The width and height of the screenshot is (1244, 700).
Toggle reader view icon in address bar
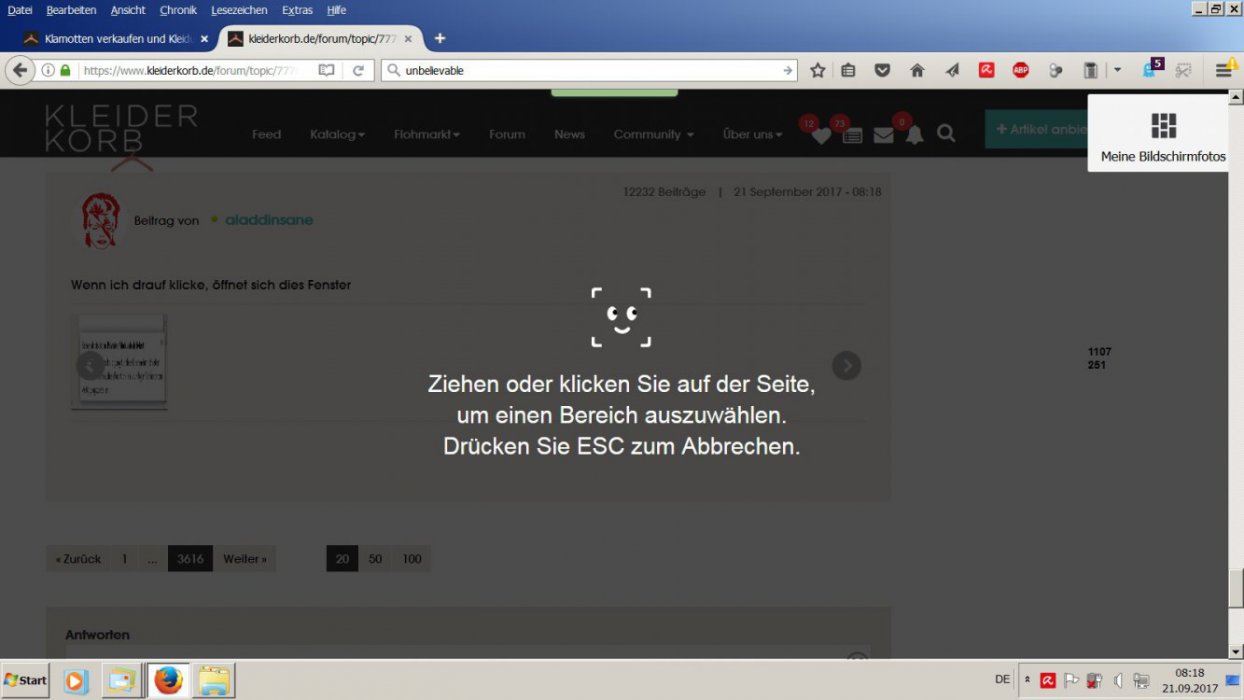pyautogui.click(x=326, y=70)
